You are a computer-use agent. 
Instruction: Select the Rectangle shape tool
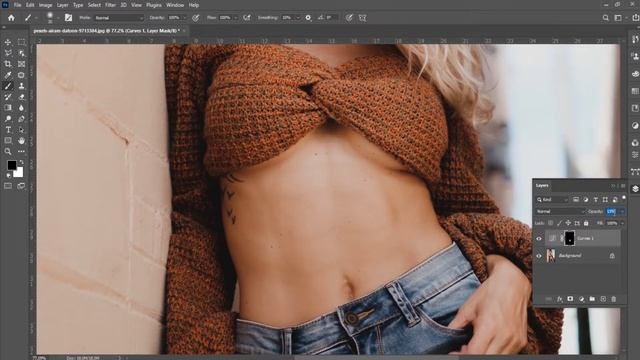(8, 140)
